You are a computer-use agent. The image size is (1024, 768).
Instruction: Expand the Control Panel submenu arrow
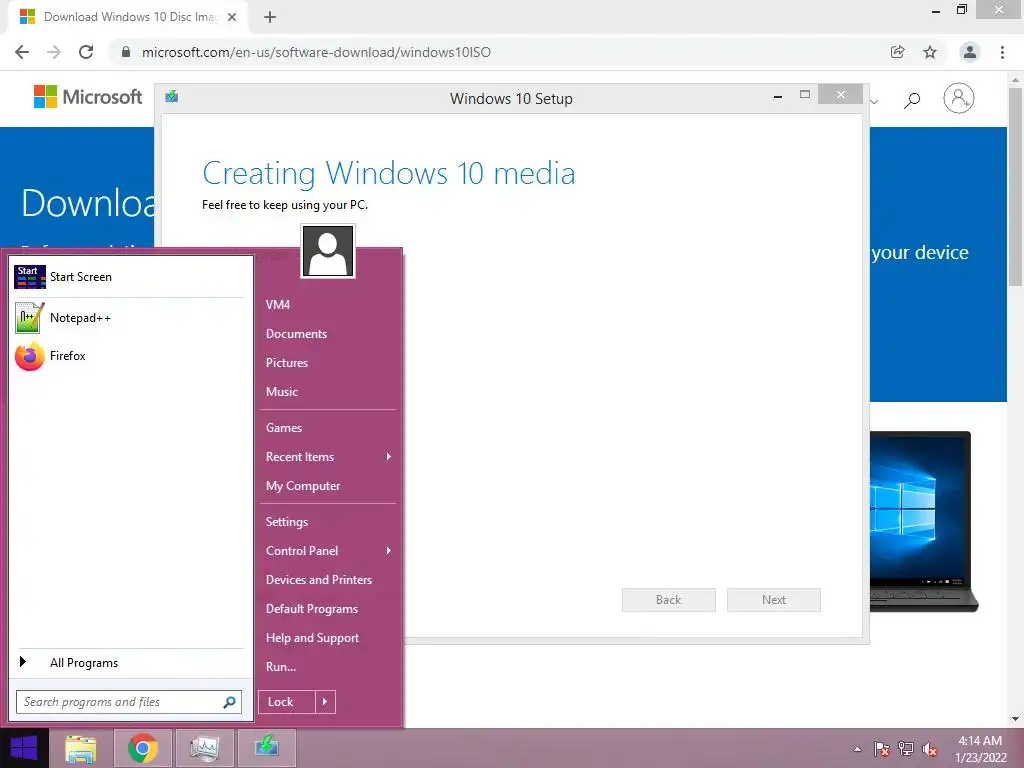(389, 551)
